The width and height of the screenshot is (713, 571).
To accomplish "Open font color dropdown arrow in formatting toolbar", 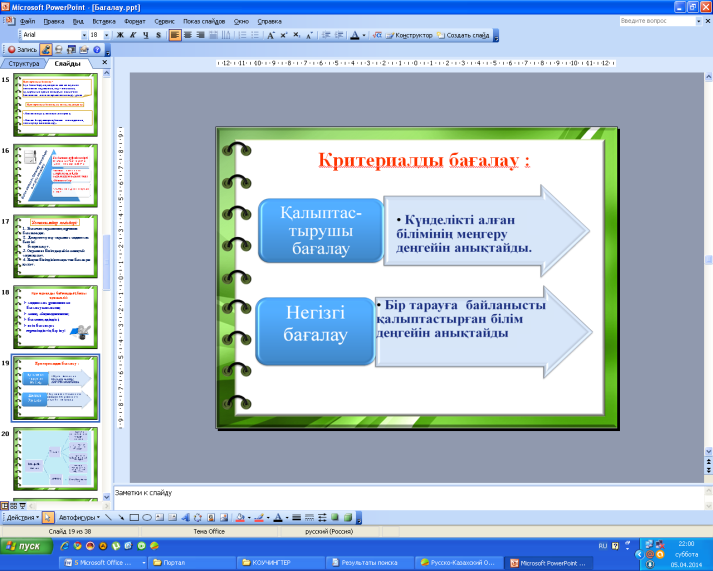I will (364, 35).
